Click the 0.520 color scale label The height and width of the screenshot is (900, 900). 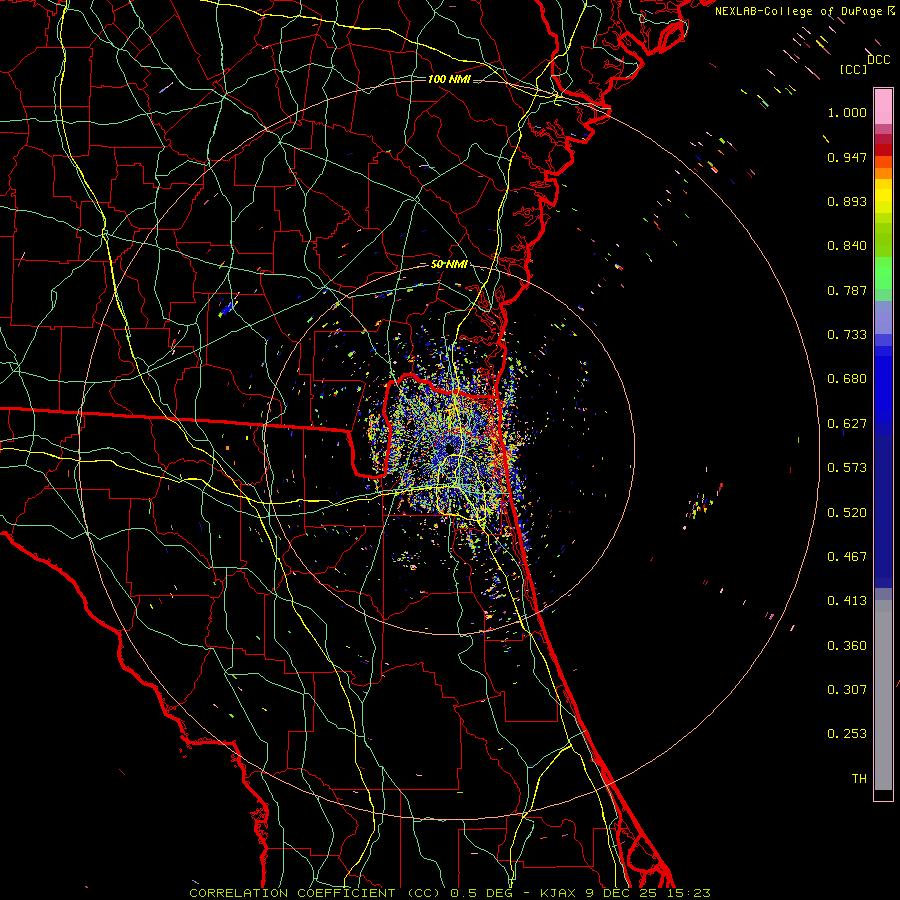pyautogui.click(x=847, y=513)
